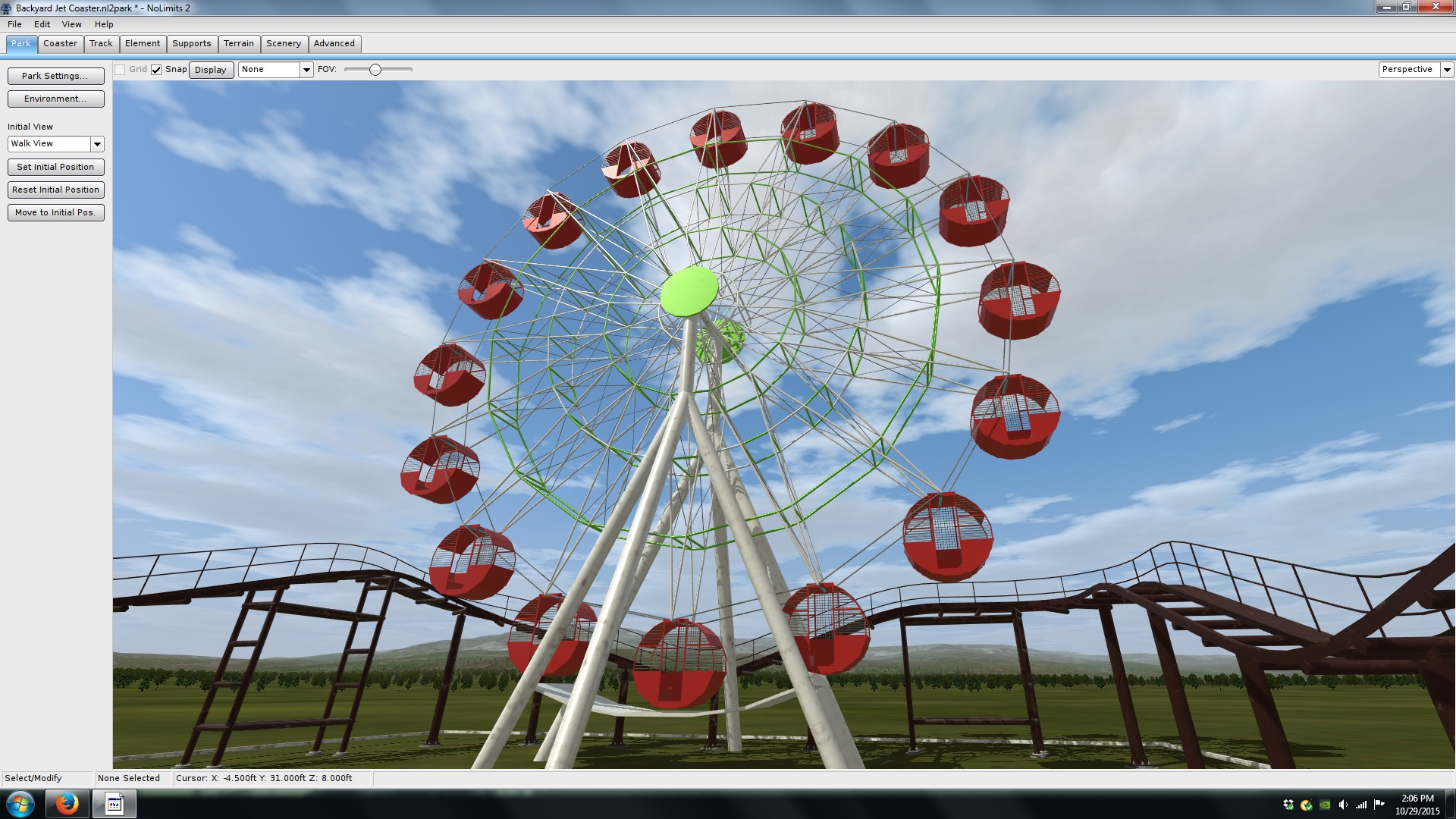Click the Dropbox tray icon
This screenshot has height=819, width=1456.
tap(1288, 805)
